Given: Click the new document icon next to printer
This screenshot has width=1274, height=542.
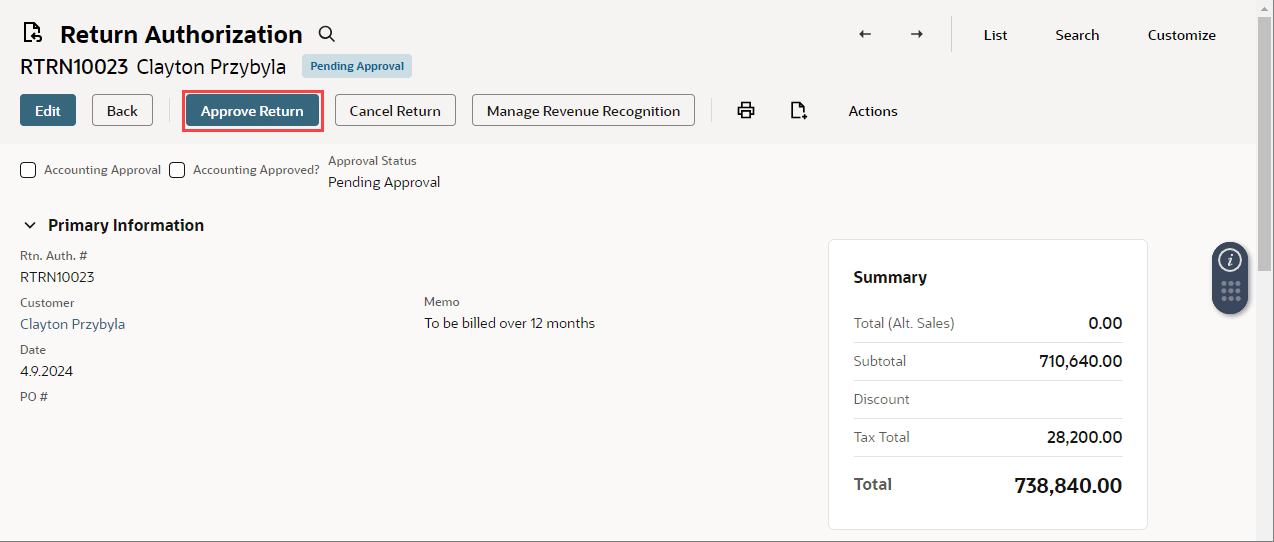Looking at the screenshot, I should pyautogui.click(x=798, y=111).
